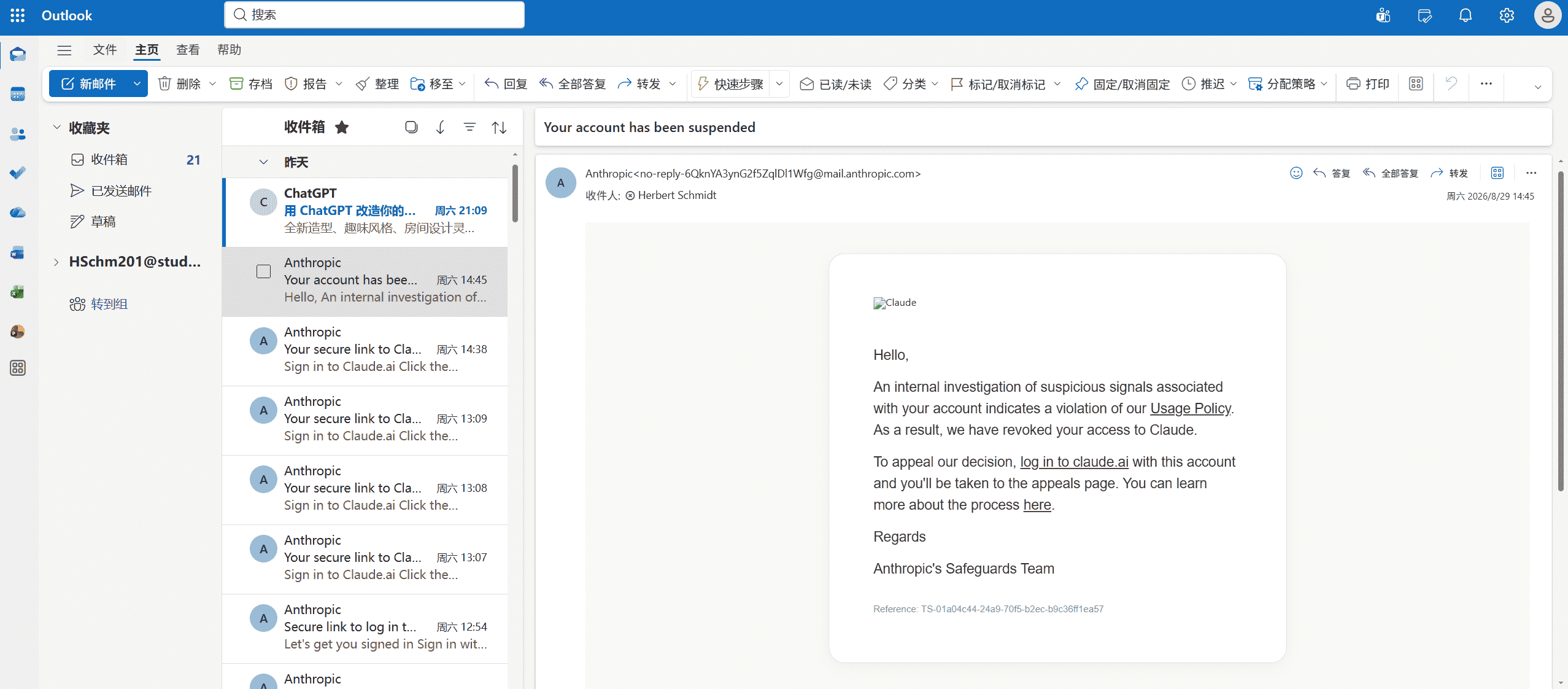Image resolution: width=1568 pixels, height=689 pixels.
Task: Click Reply (回复) in the ribbon
Action: click(x=506, y=84)
